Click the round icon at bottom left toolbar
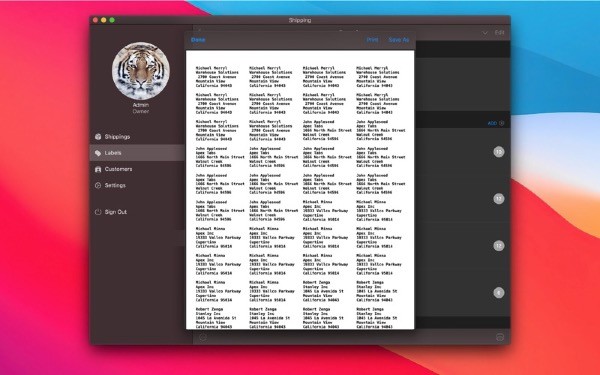 [203, 337]
